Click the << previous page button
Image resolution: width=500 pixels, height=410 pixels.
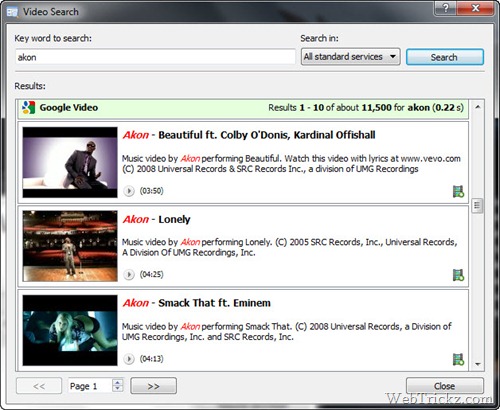point(39,386)
